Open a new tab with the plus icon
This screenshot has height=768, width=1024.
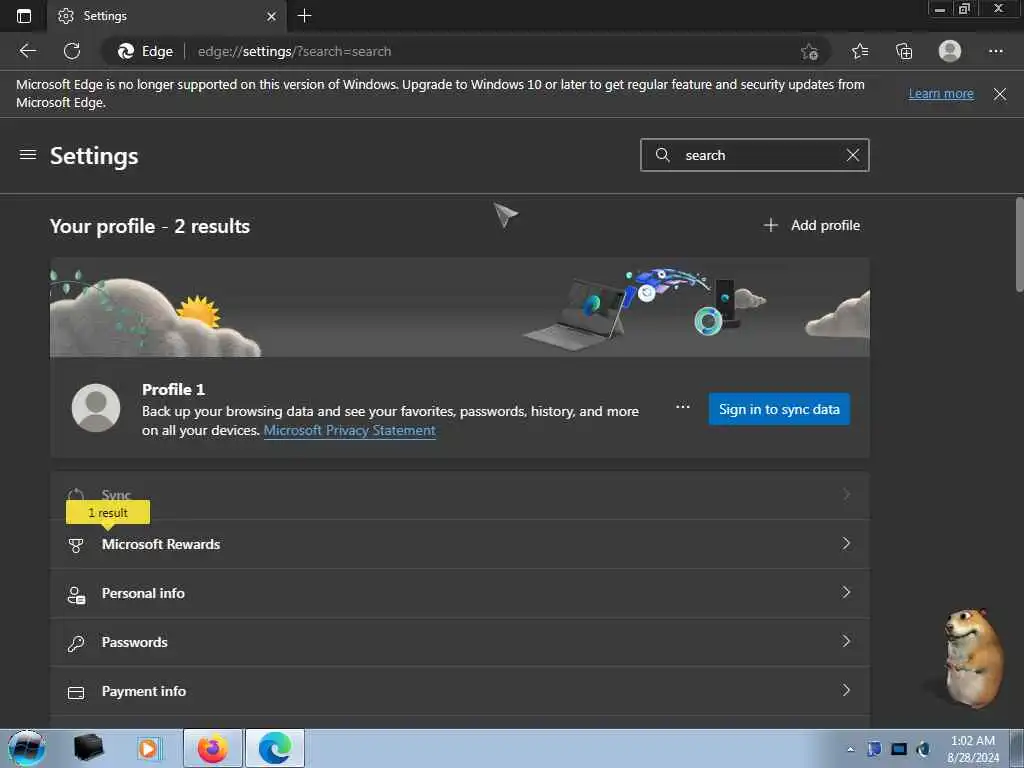(304, 16)
